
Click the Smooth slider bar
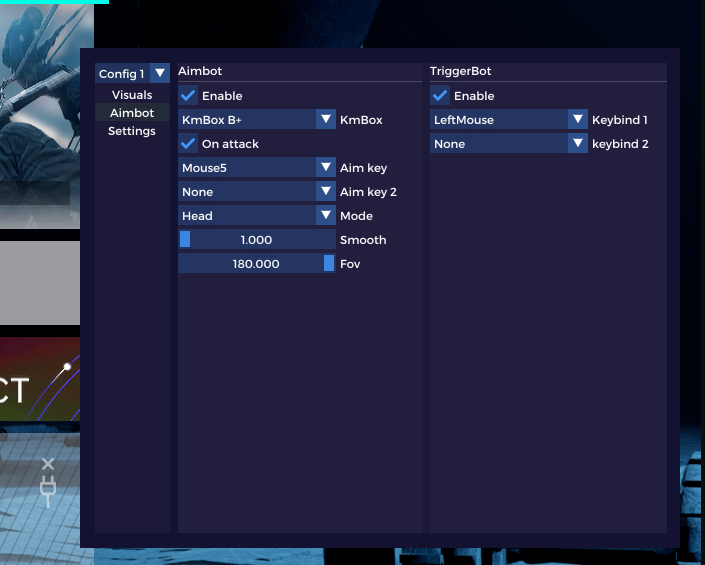257,240
